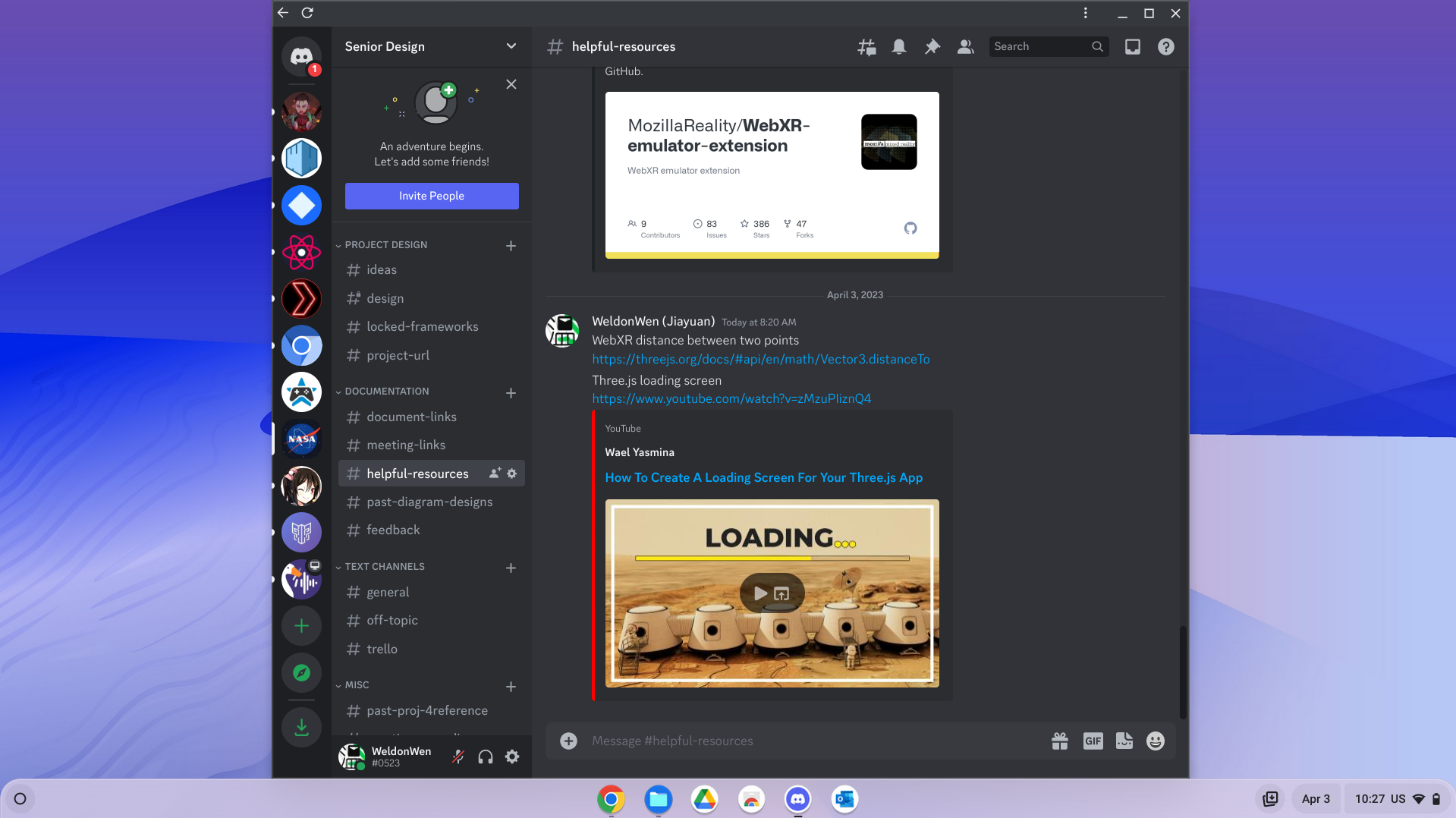Open the blue diamond server icon
Screen dimensions: 1456x818
[301, 205]
